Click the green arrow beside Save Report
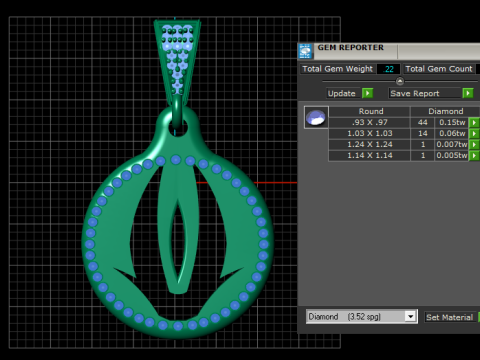480x360 pixels. [468, 93]
